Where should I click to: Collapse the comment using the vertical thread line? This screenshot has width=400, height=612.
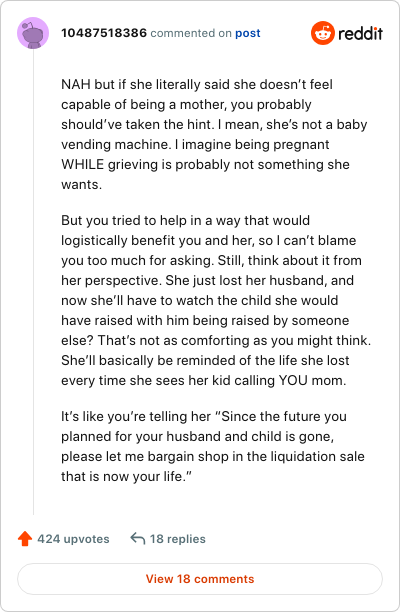click(x=33, y=282)
